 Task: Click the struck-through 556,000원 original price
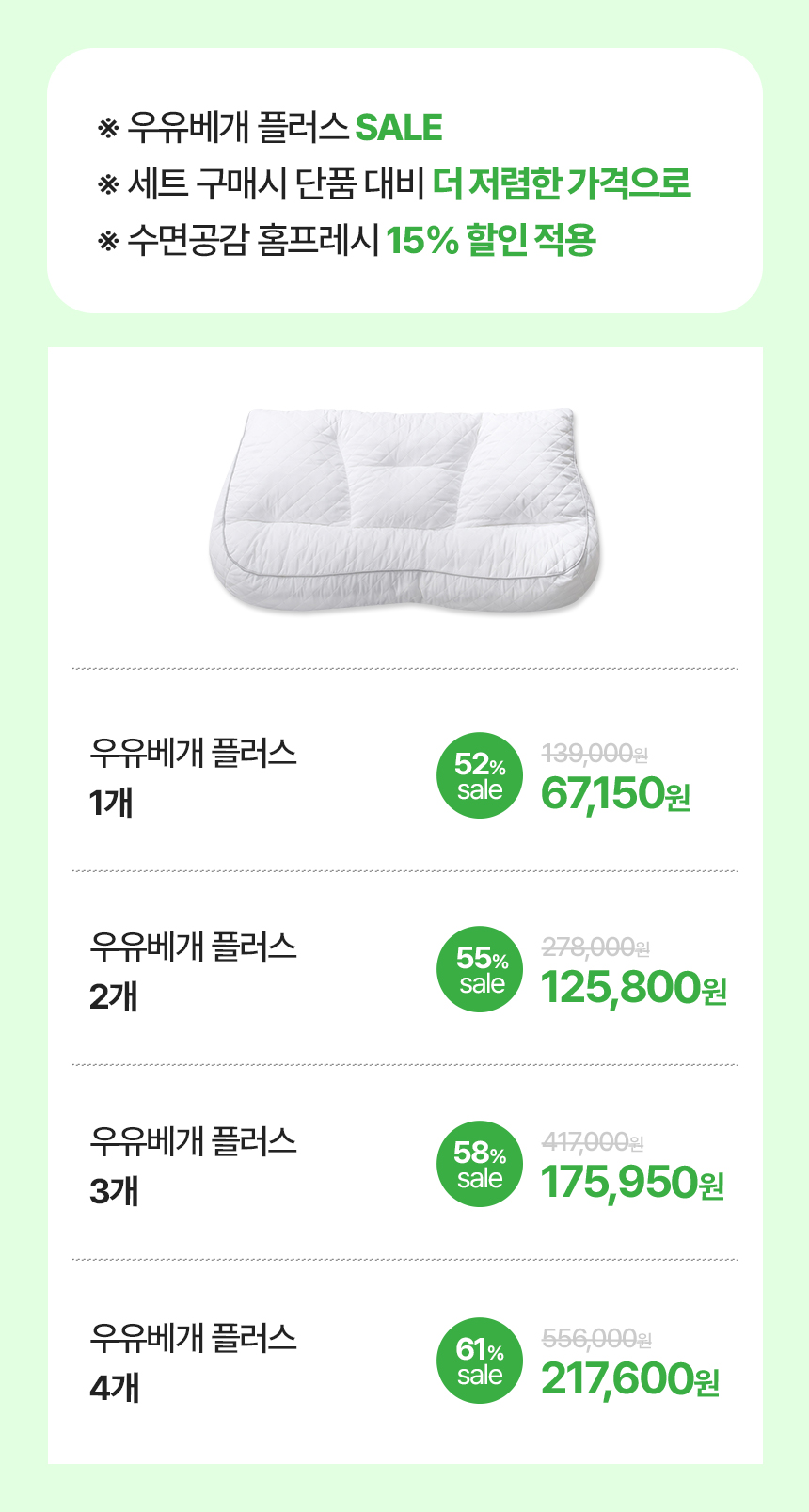coord(597,1337)
